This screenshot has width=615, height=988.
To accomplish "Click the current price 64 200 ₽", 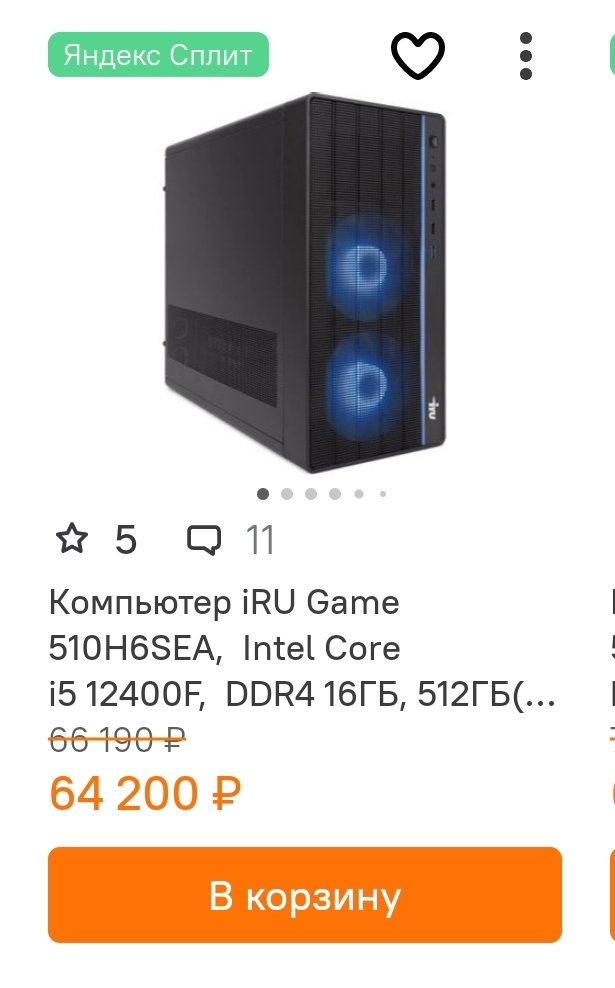I will click(x=145, y=793).
